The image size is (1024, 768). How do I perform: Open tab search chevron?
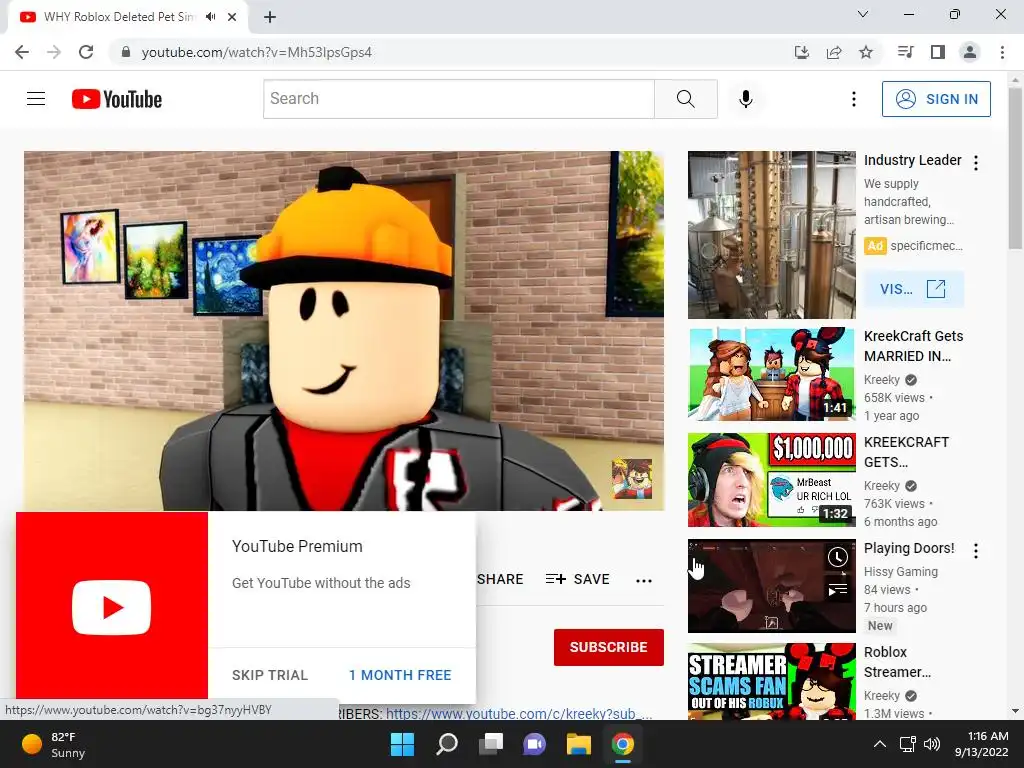pos(863,14)
